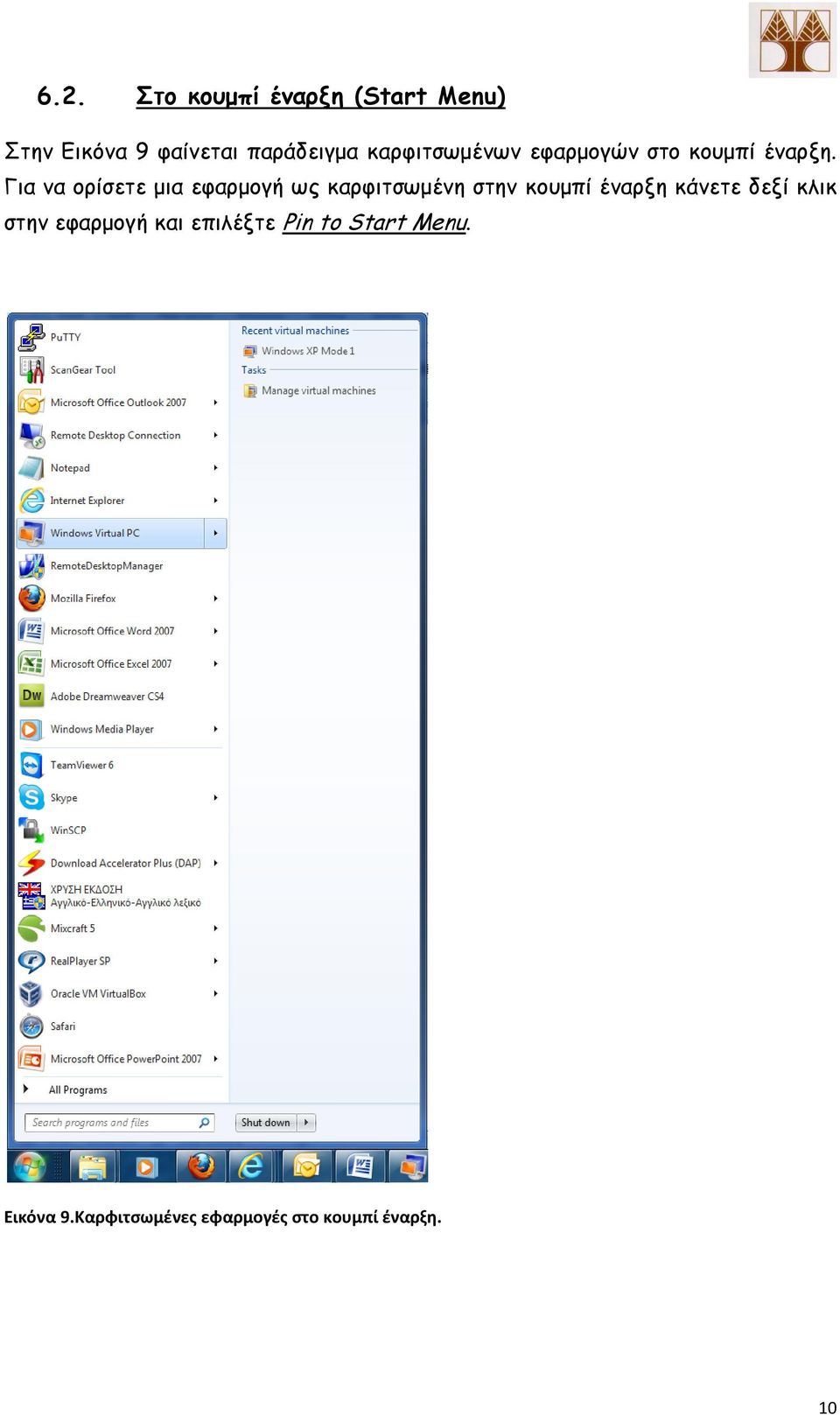Click the Skype icon
The image size is (840, 1415).
point(32,798)
